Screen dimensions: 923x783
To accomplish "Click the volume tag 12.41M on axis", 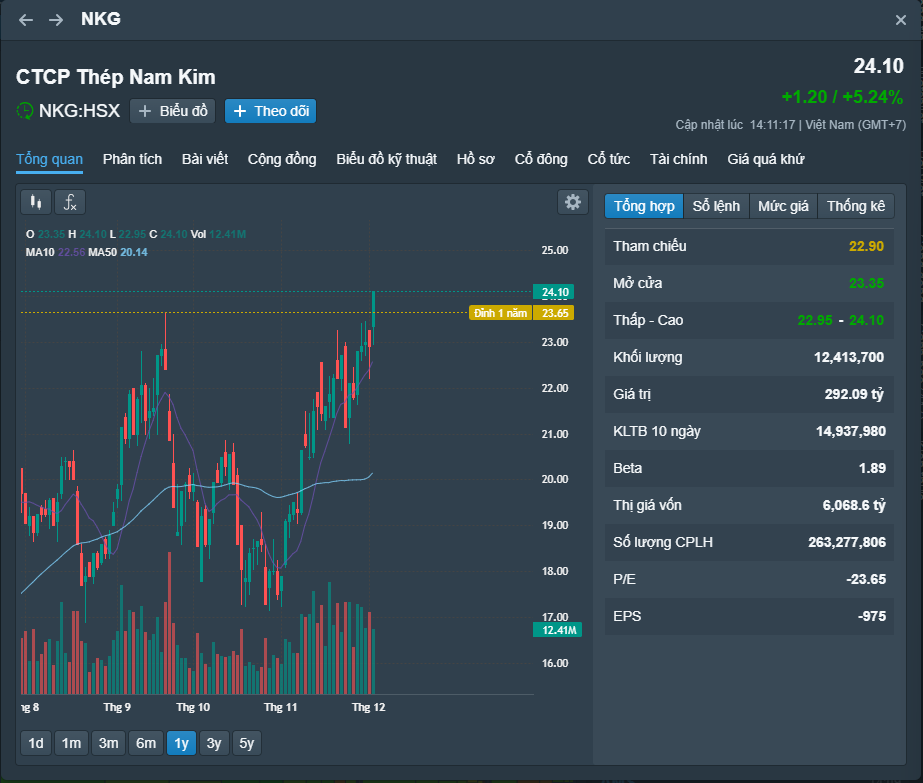I will tap(557, 630).
